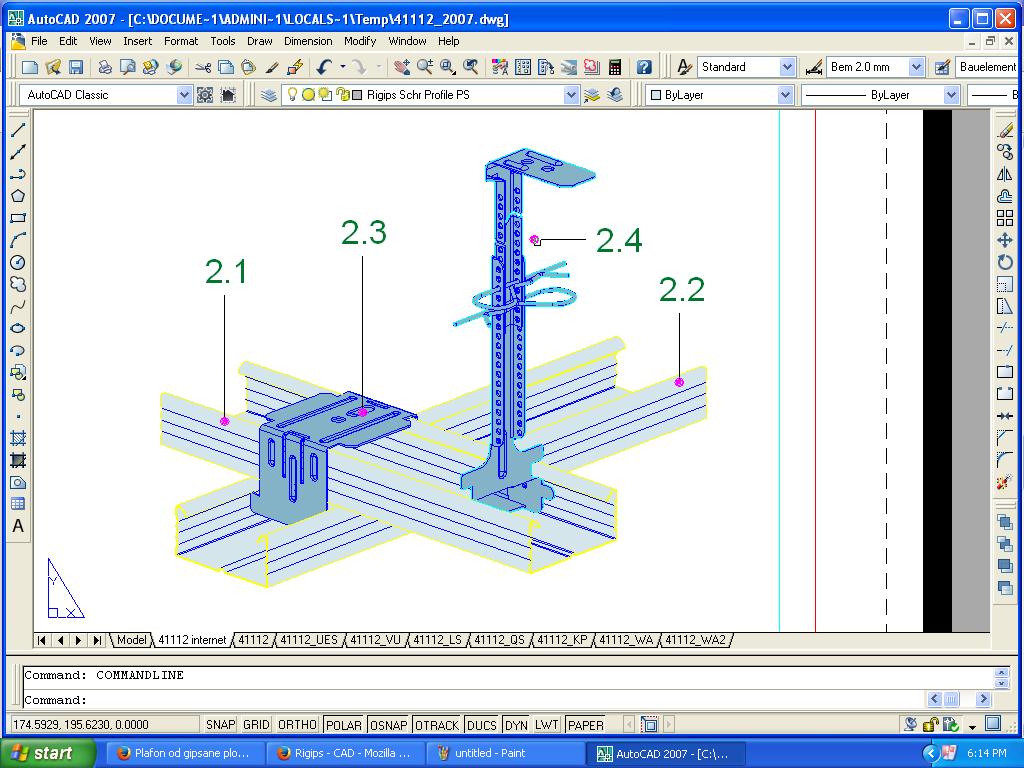Click the Rotate modify tool
This screenshot has width=1024, height=768.
click(x=1005, y=262)
